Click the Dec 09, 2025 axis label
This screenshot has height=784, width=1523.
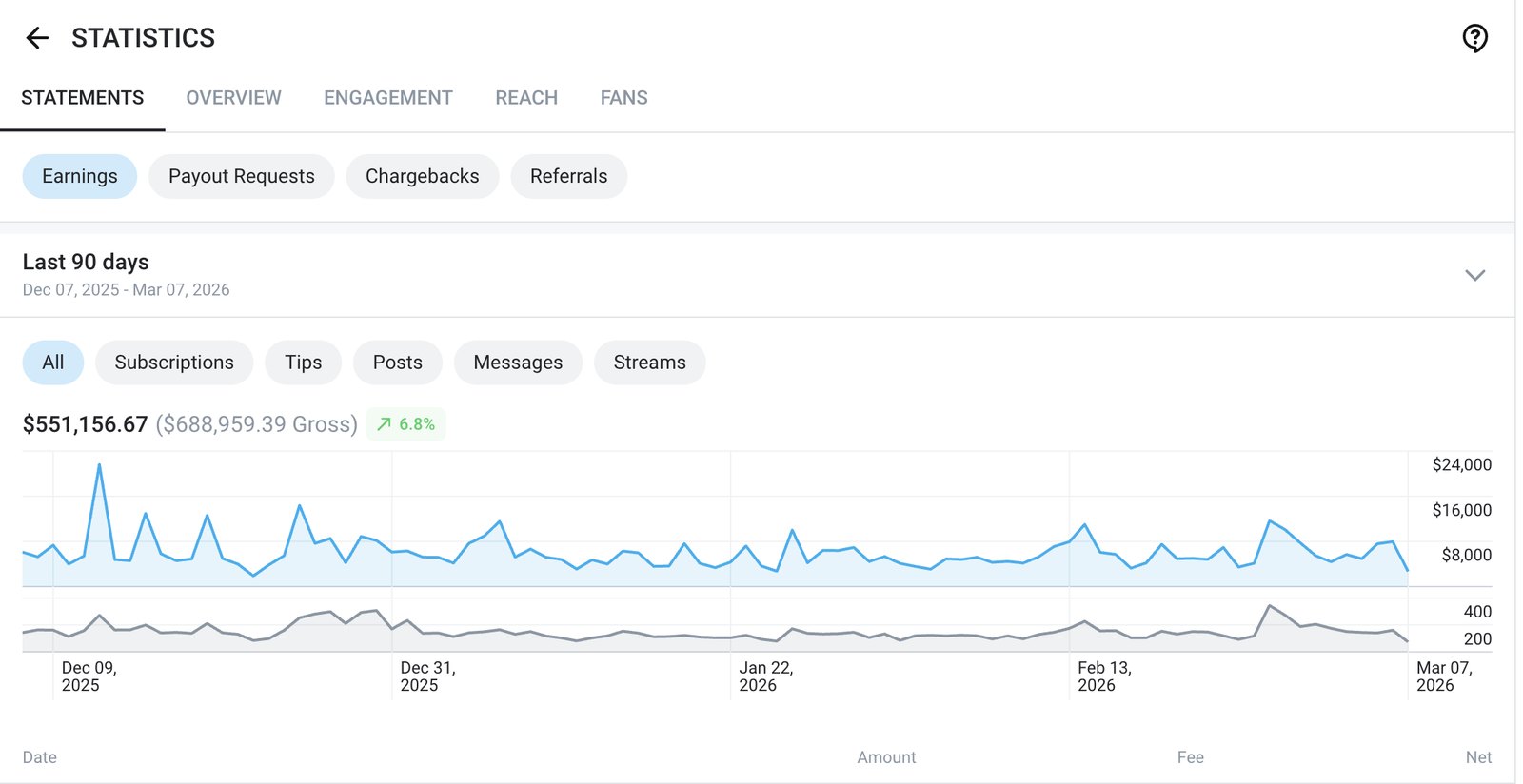tap(89, 676)
